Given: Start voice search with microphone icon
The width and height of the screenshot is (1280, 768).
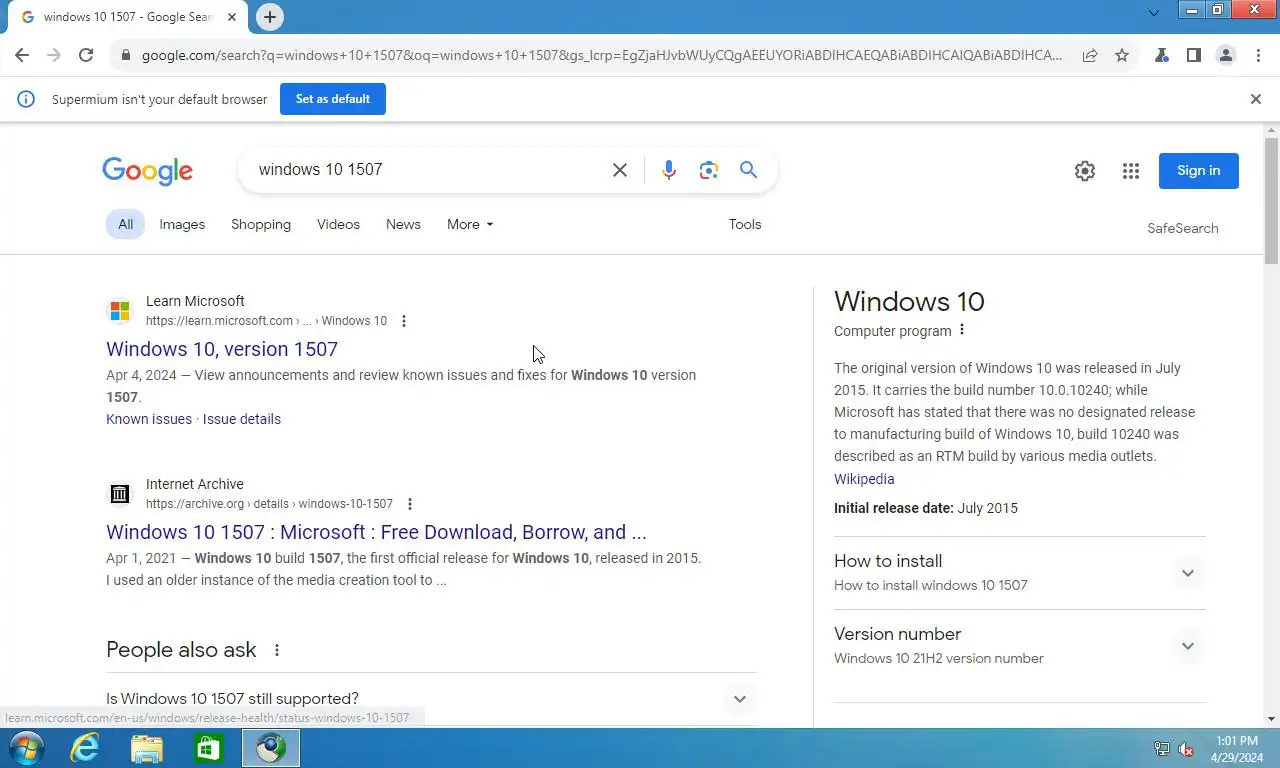Looking at the screenshot, I should pyautogui.click(x=669, y=170).
